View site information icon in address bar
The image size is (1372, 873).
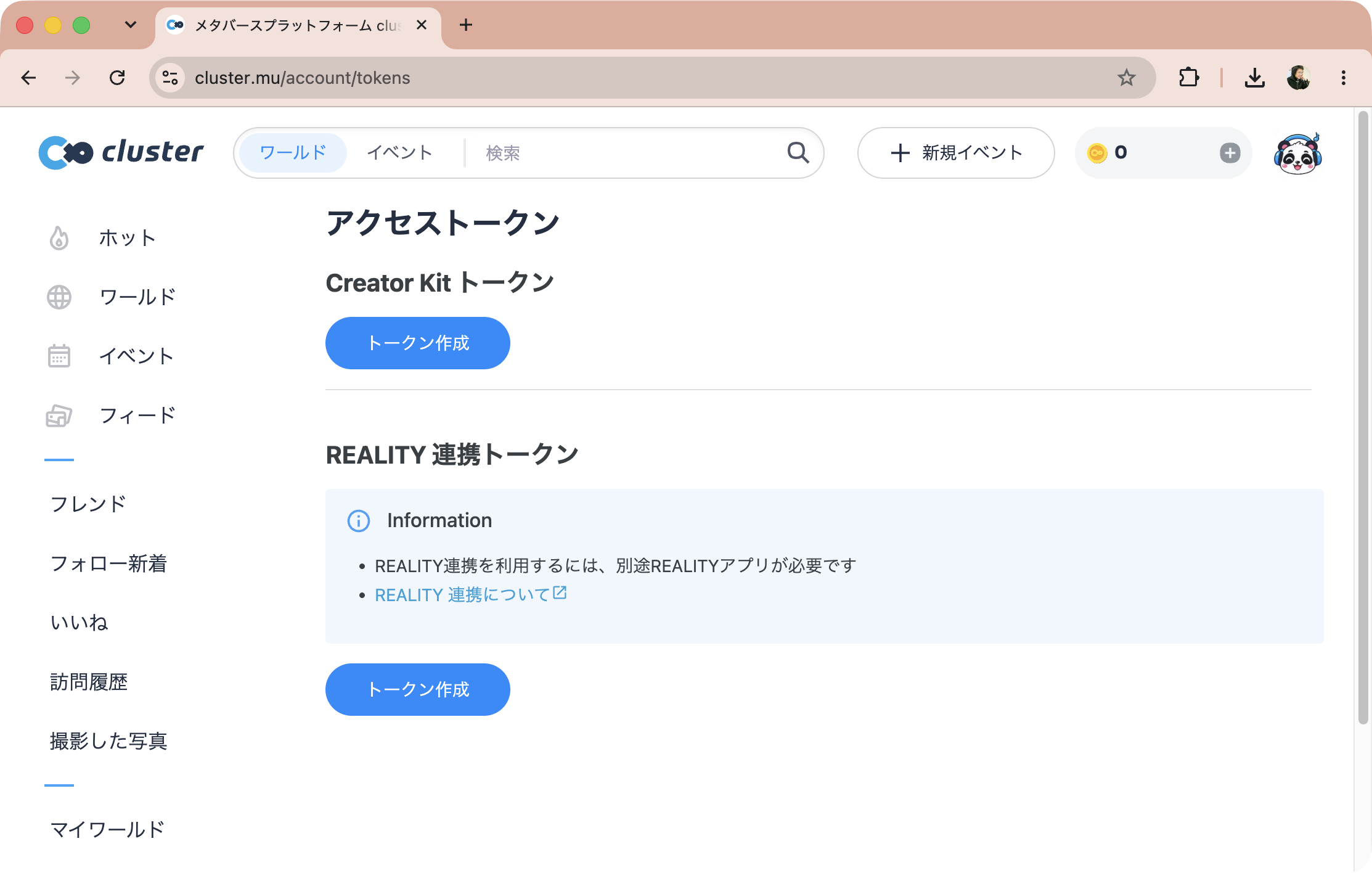169,78
